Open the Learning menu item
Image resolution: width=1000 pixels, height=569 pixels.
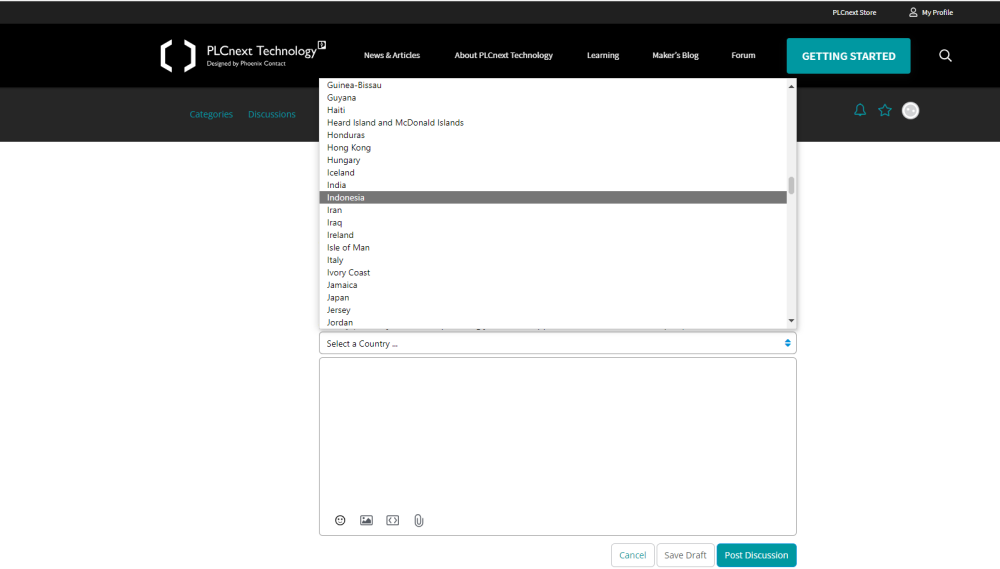pyautogui.click(x=602, y=56)
